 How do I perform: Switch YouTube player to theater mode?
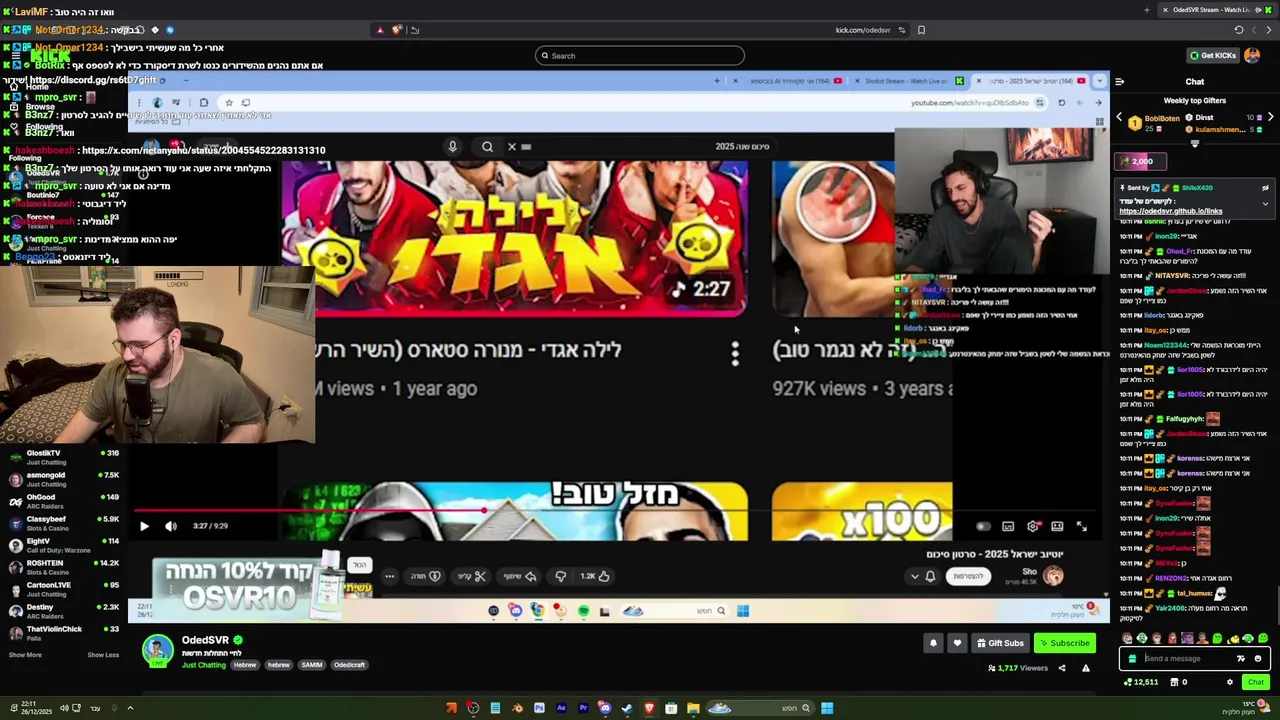pos(1057,526)
